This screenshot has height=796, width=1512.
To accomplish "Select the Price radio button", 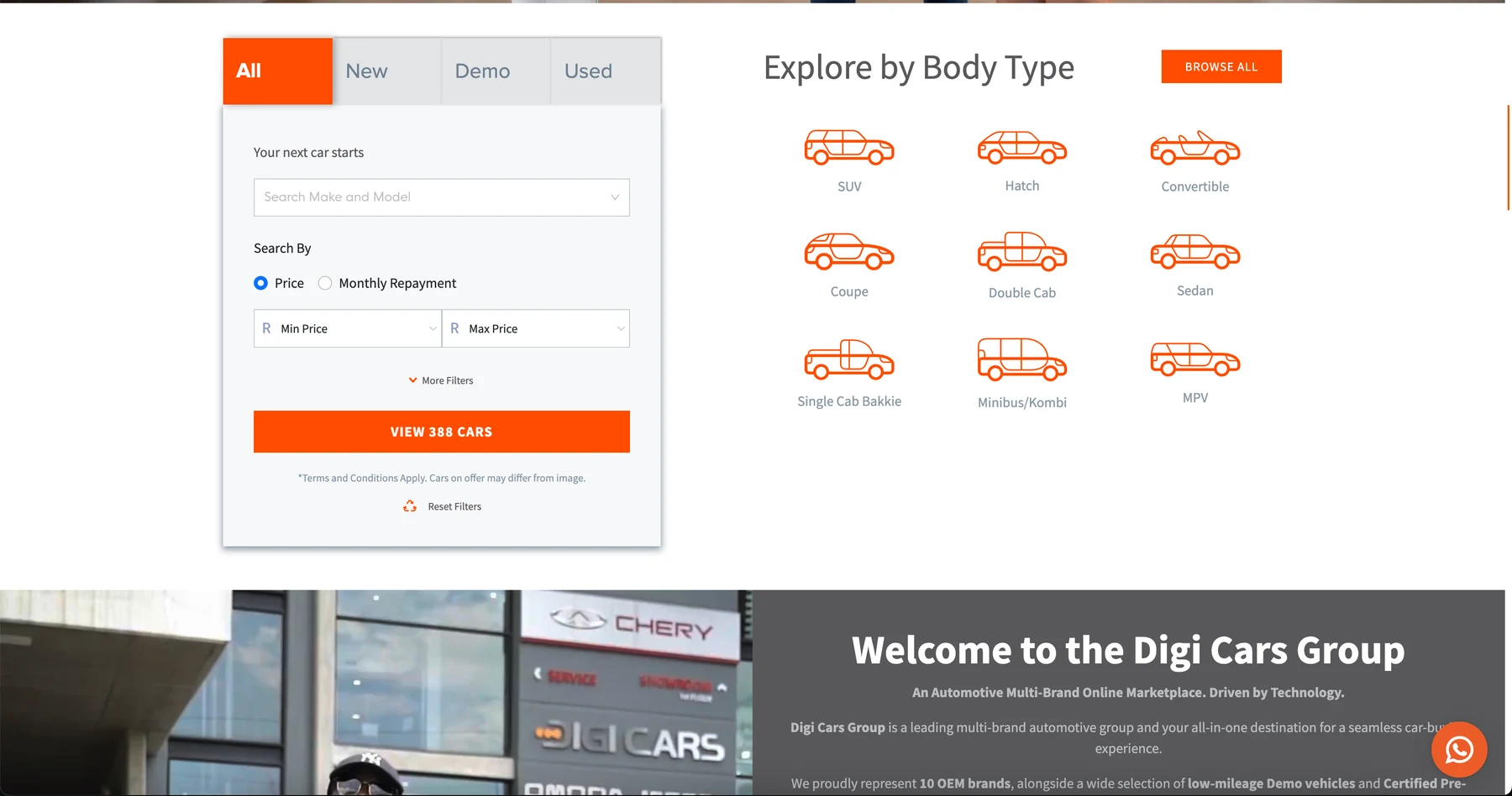I will tap(260, 283).
